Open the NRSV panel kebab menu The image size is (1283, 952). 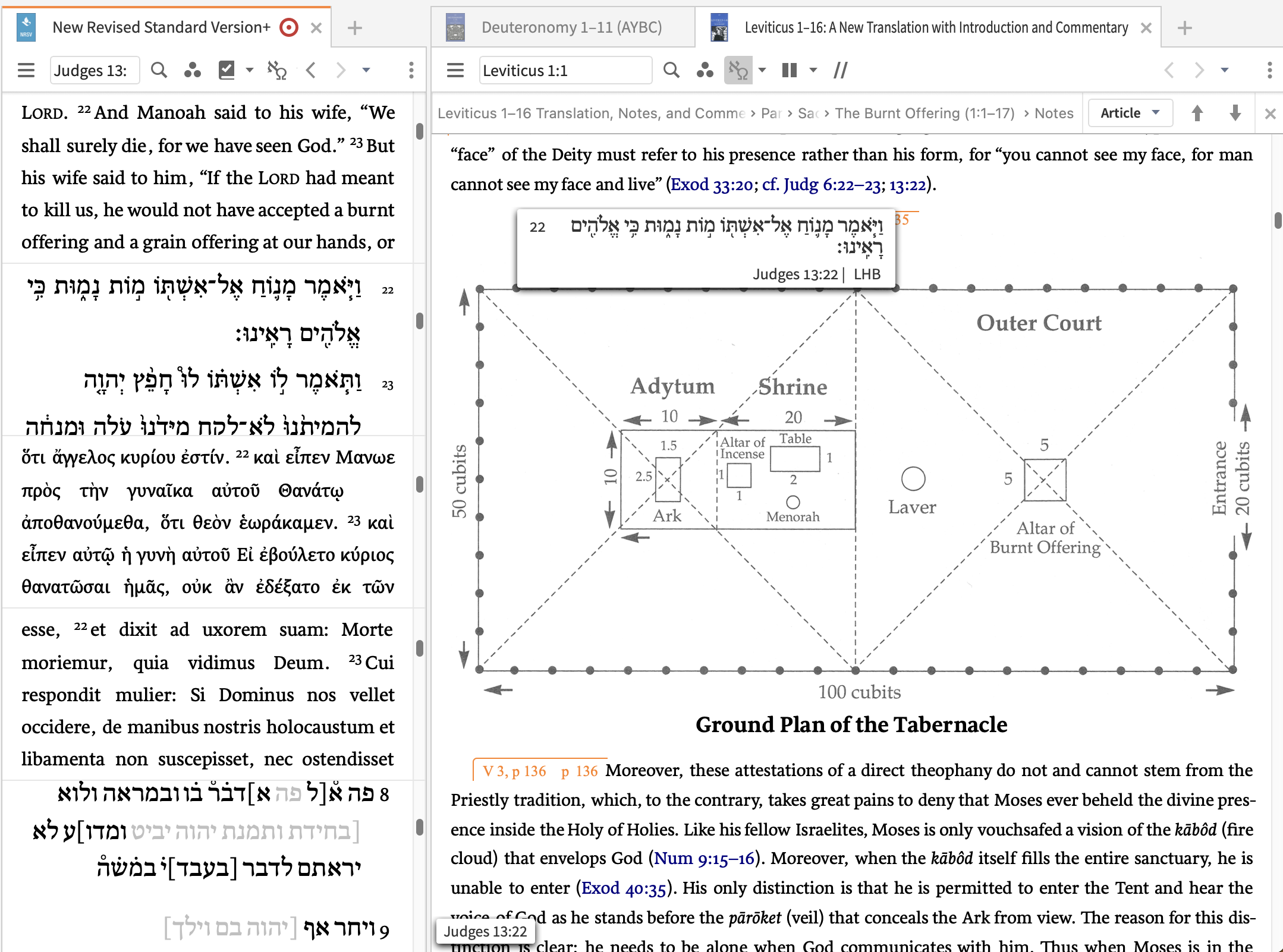411,70
